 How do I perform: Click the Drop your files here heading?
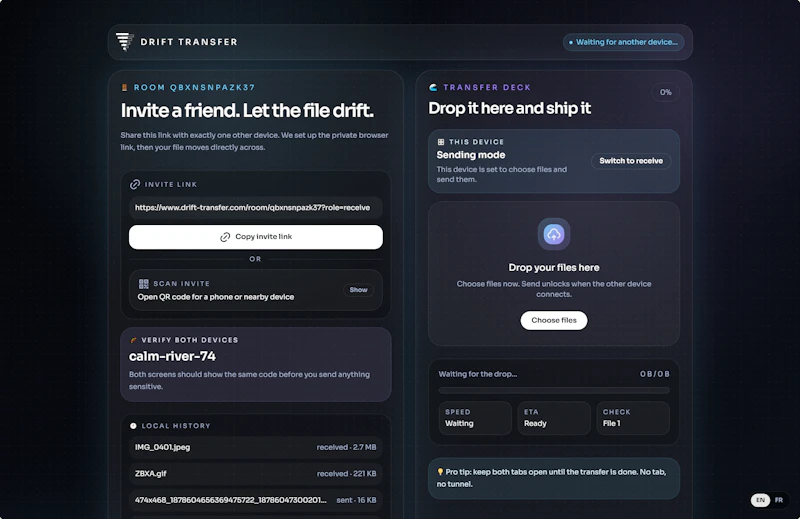coord(554,268)
